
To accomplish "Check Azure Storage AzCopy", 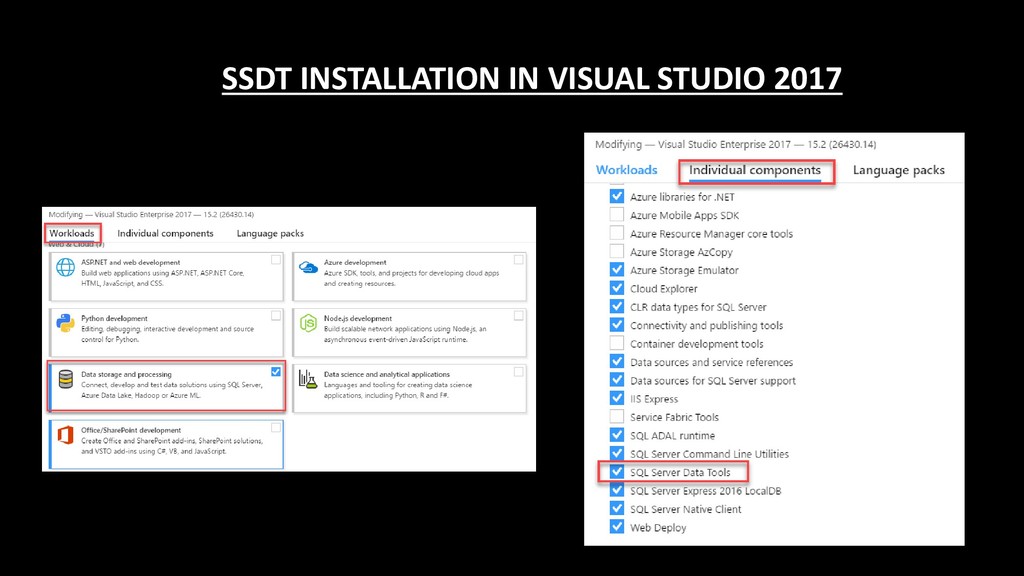I will point(616,251).
